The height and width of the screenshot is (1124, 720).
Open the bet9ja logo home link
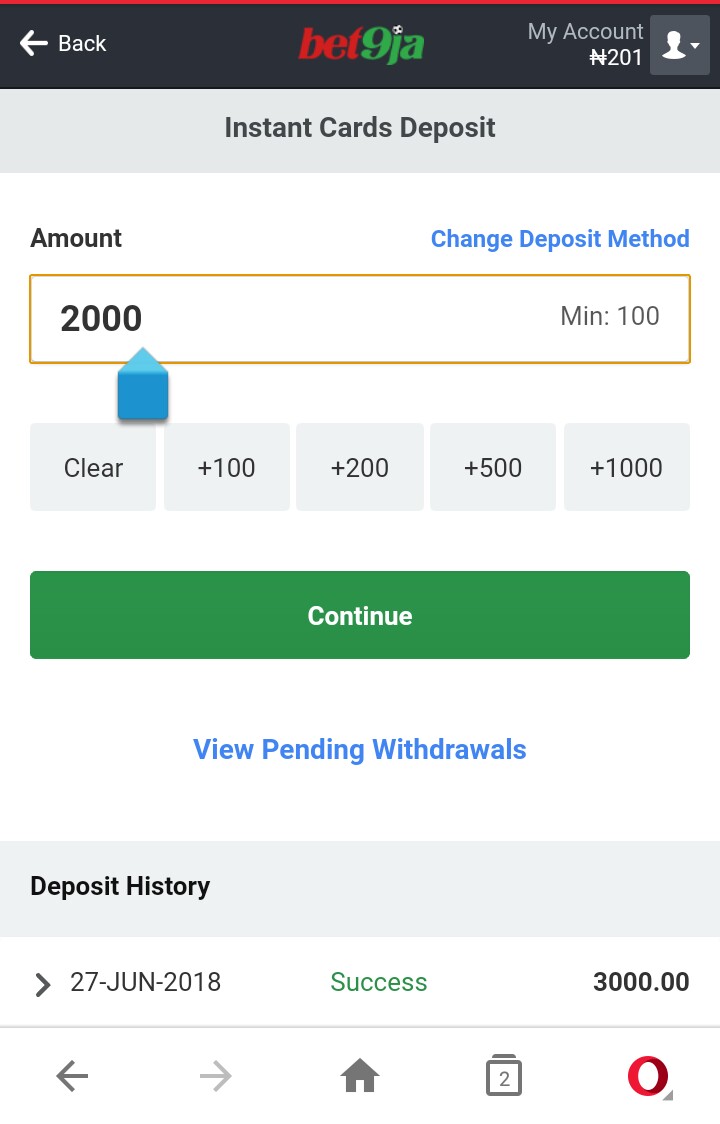coord(360,44)
